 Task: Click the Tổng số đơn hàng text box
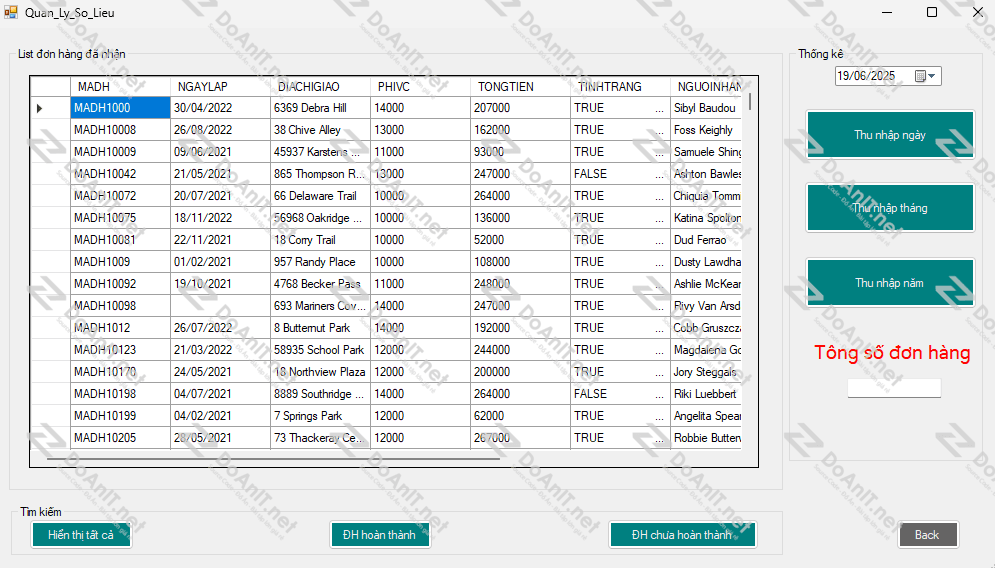[x=894, y=388]
